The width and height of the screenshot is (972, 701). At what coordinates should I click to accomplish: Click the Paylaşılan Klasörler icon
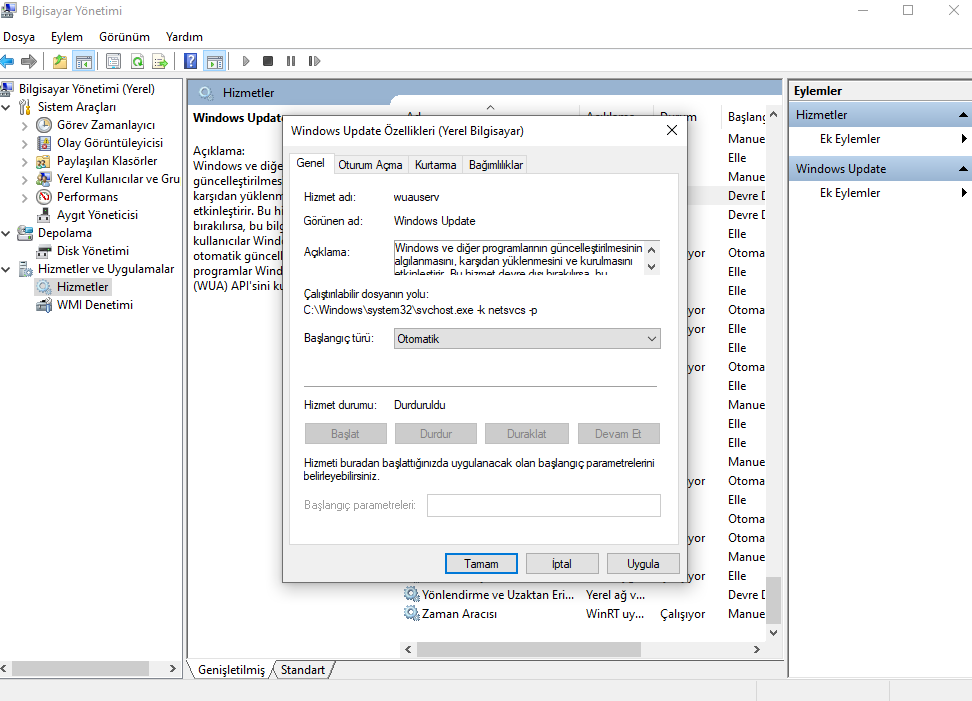pyautogui.click(x=43, y=161)
